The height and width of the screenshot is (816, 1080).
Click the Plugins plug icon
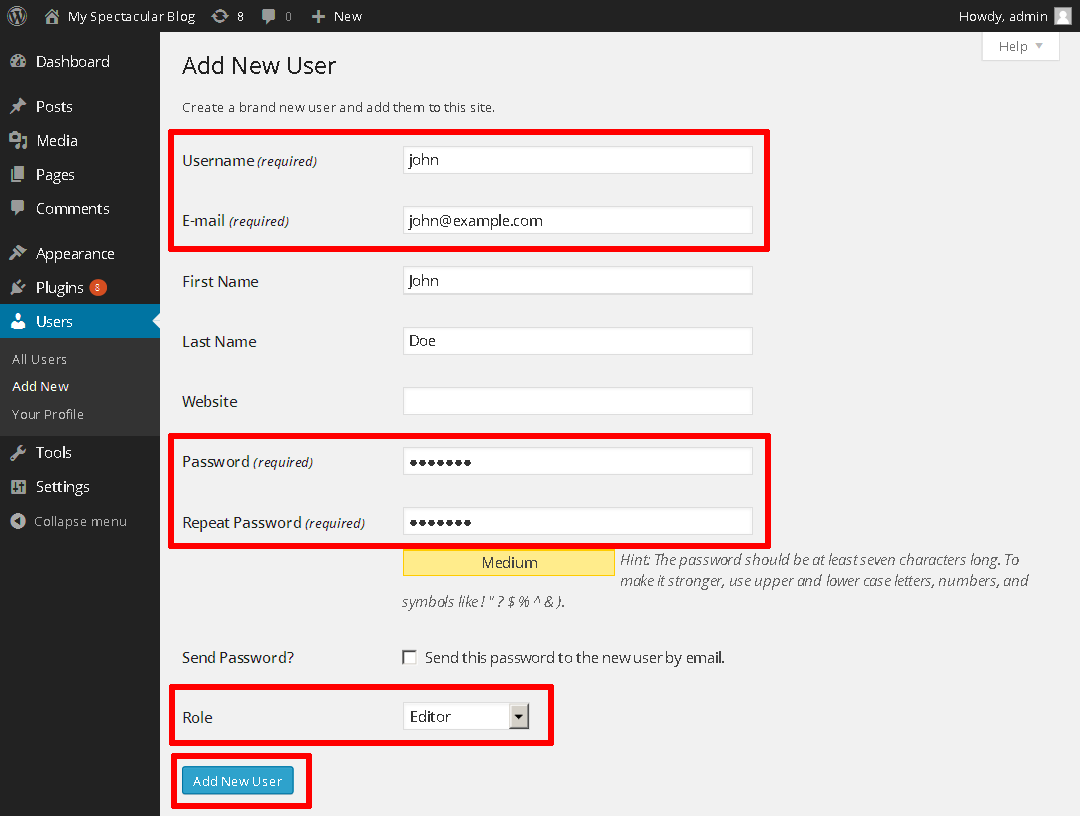point(18,288)
